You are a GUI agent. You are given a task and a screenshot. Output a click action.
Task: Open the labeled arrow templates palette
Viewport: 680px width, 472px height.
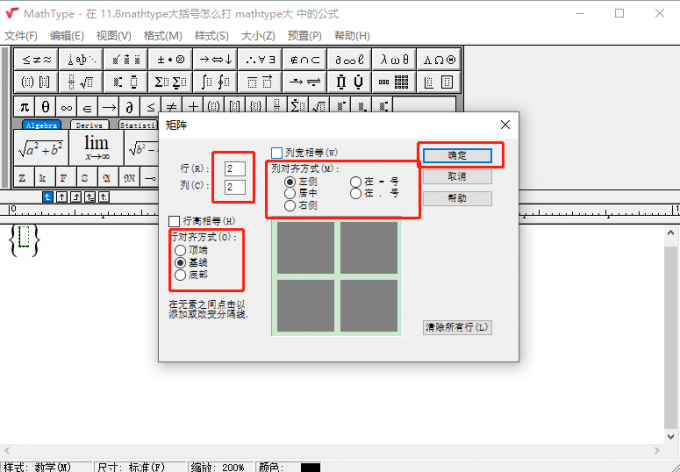(x=305, y=82)
